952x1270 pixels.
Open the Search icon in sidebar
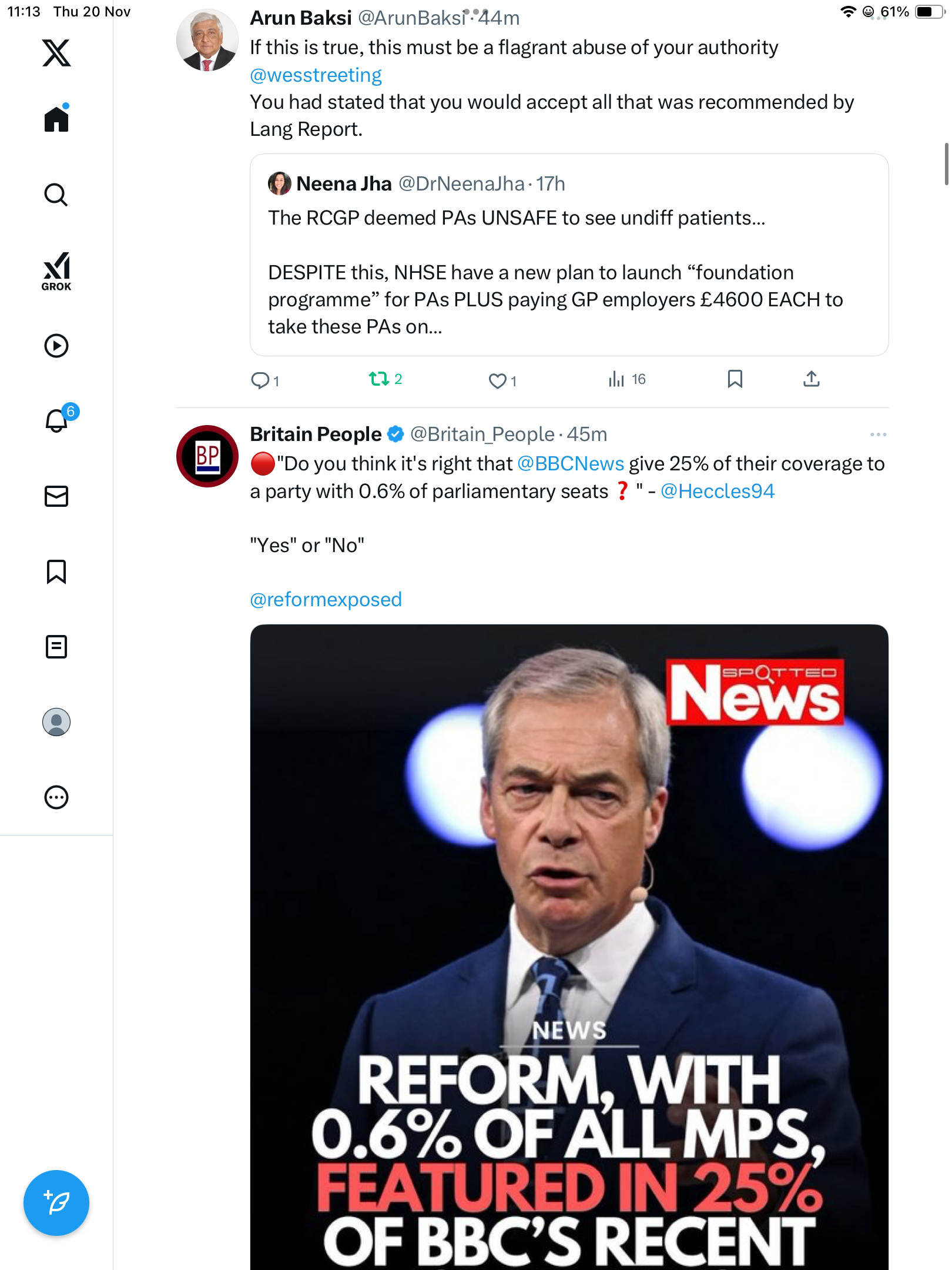click(56, 195)
